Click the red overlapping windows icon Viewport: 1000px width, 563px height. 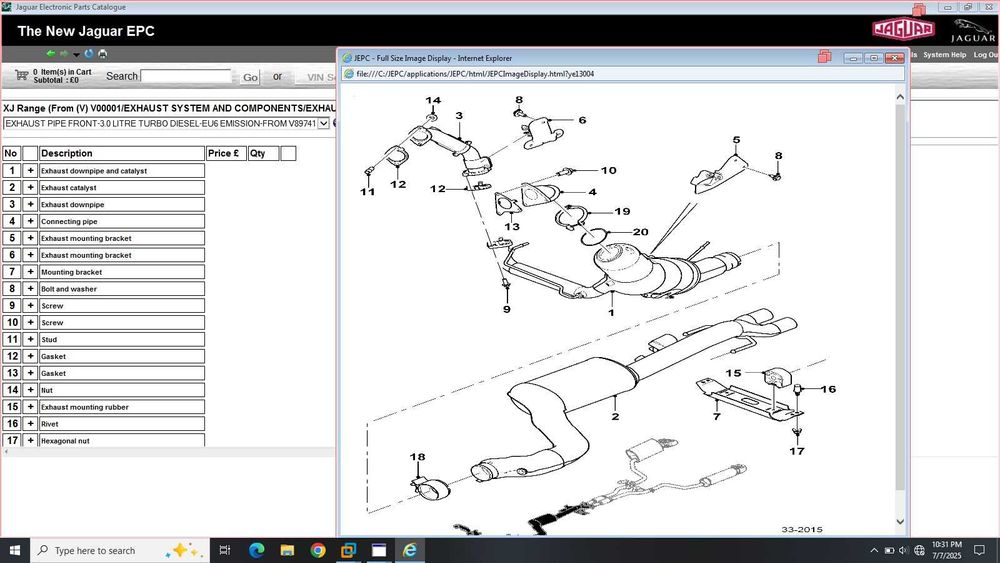coord(824,57)
